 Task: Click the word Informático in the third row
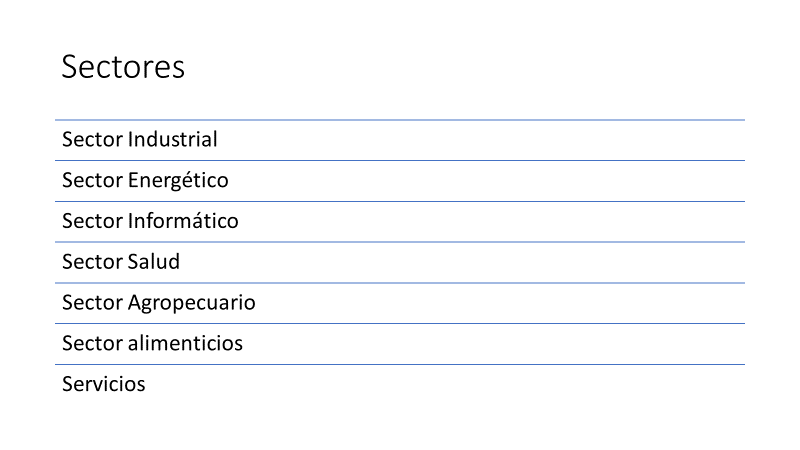pos(184,221)
